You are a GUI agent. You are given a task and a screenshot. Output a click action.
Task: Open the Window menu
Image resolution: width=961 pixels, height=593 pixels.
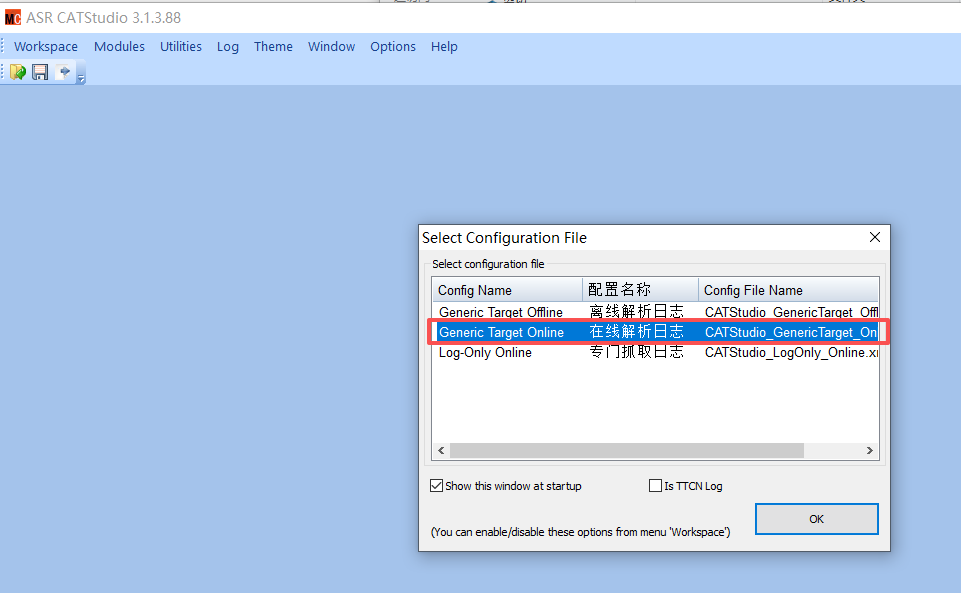[332, 47]
